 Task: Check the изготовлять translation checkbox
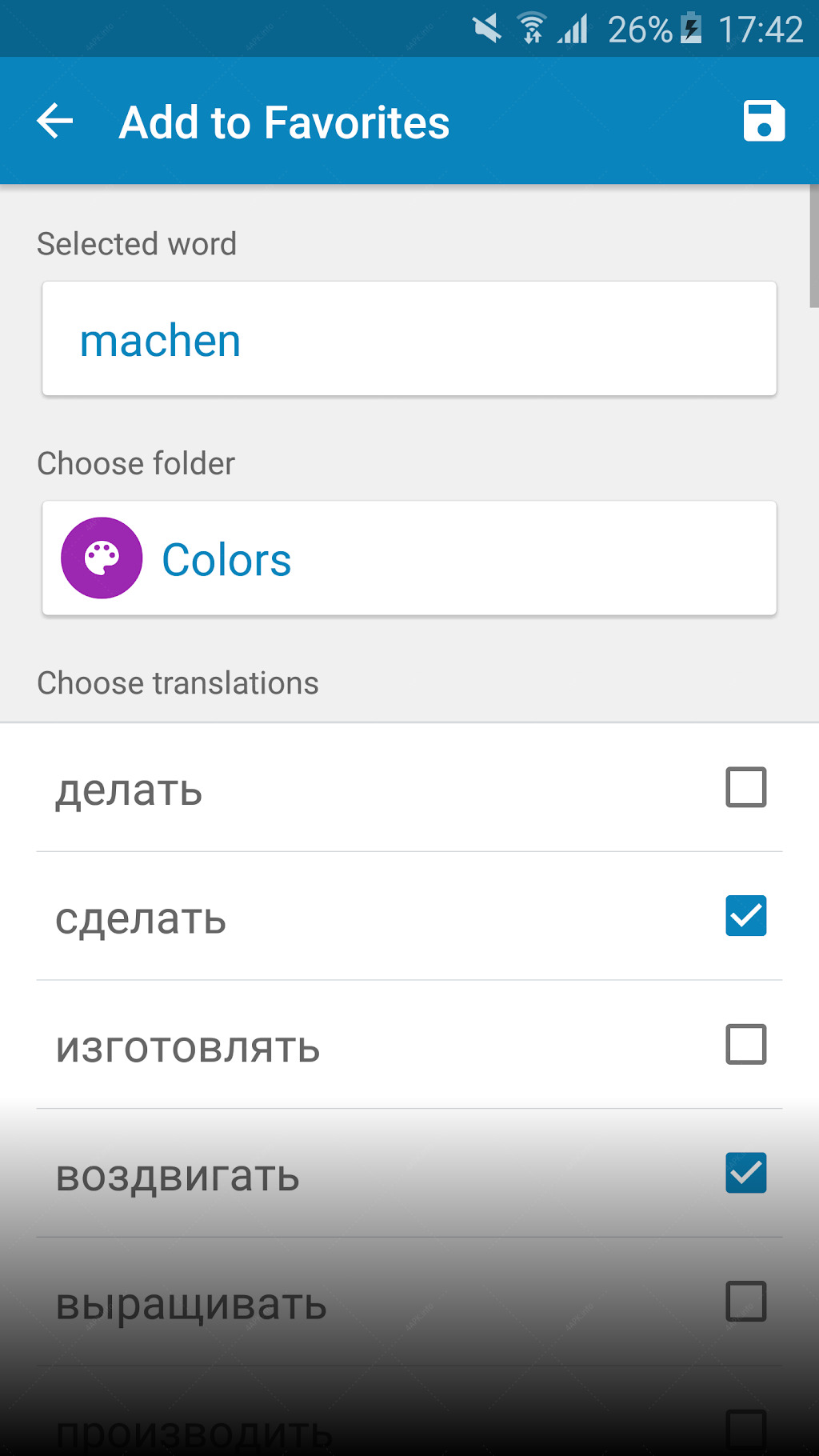746,1044
